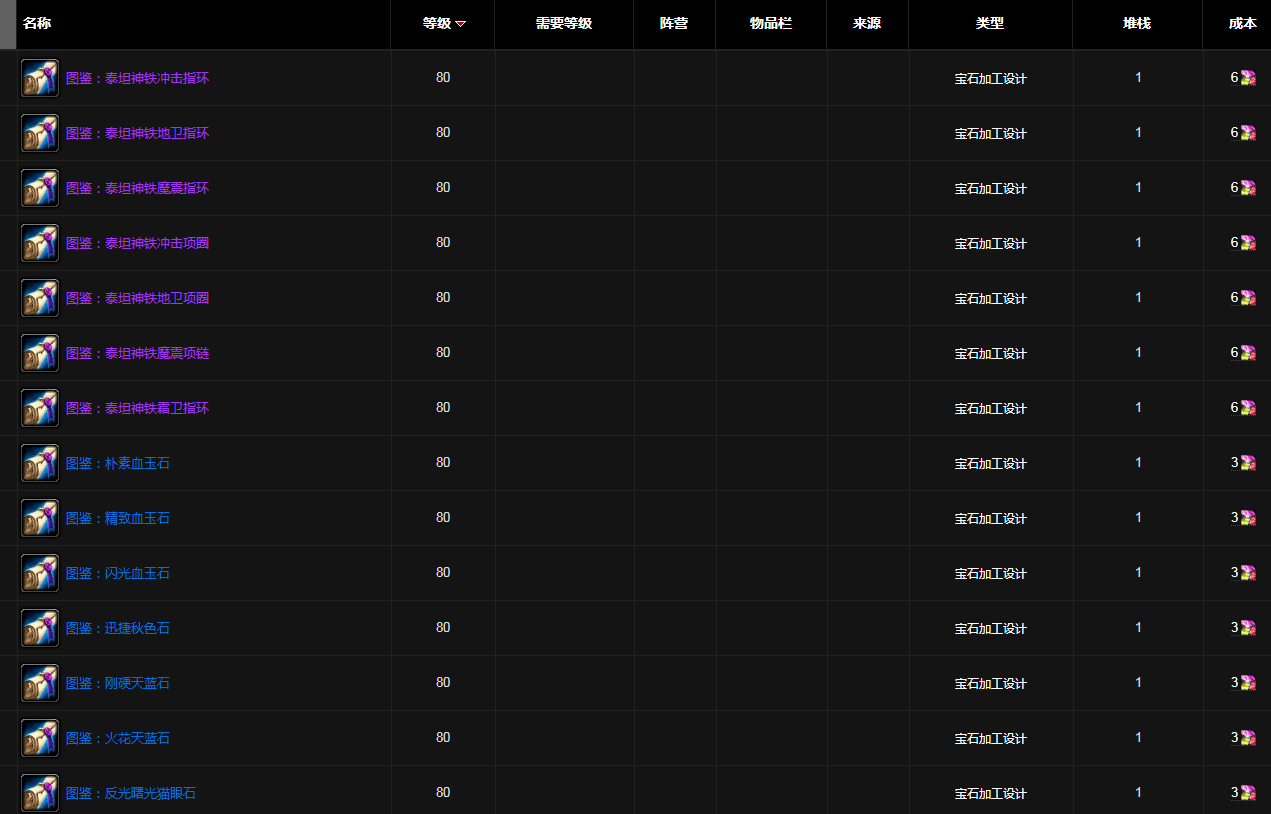The width and height of the screenshot is (1271, 814).
Task: Click the 等级 sort arrow in header
Action: (460, 24)
